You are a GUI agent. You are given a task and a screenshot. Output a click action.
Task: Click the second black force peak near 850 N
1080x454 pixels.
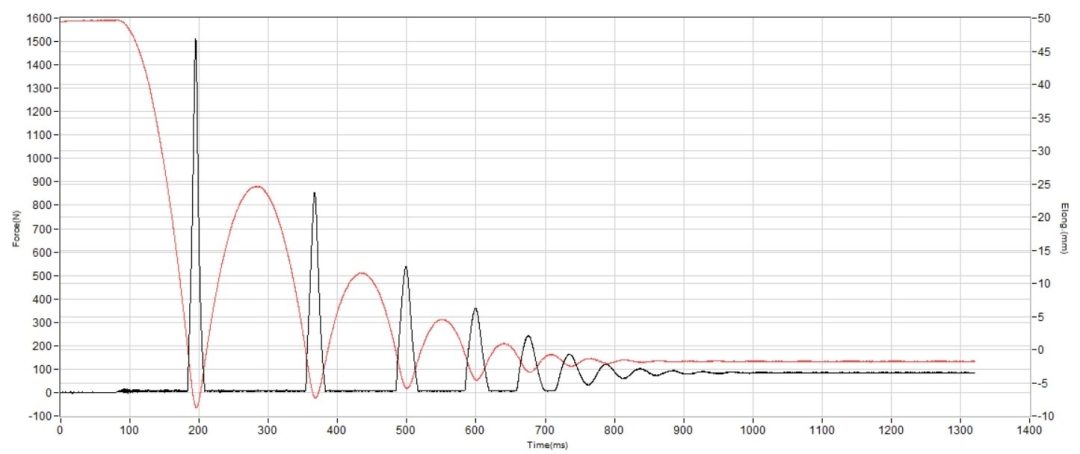[x=315, y=194]
